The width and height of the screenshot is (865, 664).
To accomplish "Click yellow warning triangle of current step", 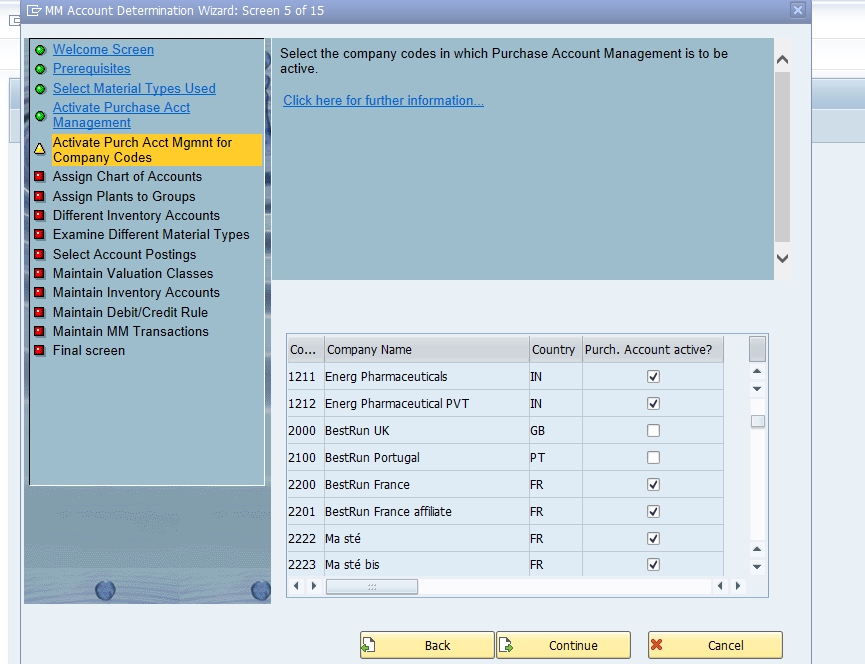I will click(x=40, y=149).
